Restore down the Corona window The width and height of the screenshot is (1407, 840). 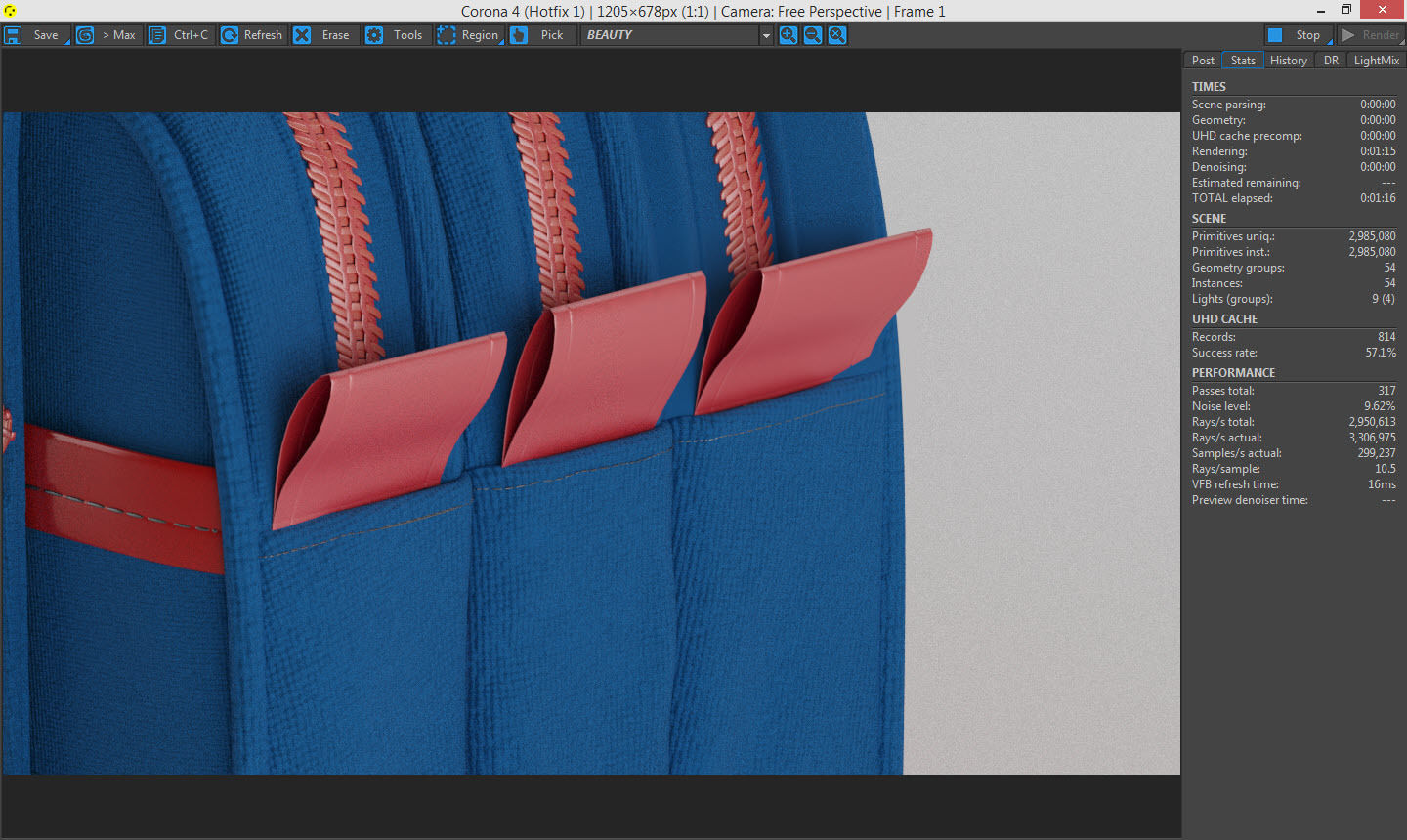pos(1346,10)
